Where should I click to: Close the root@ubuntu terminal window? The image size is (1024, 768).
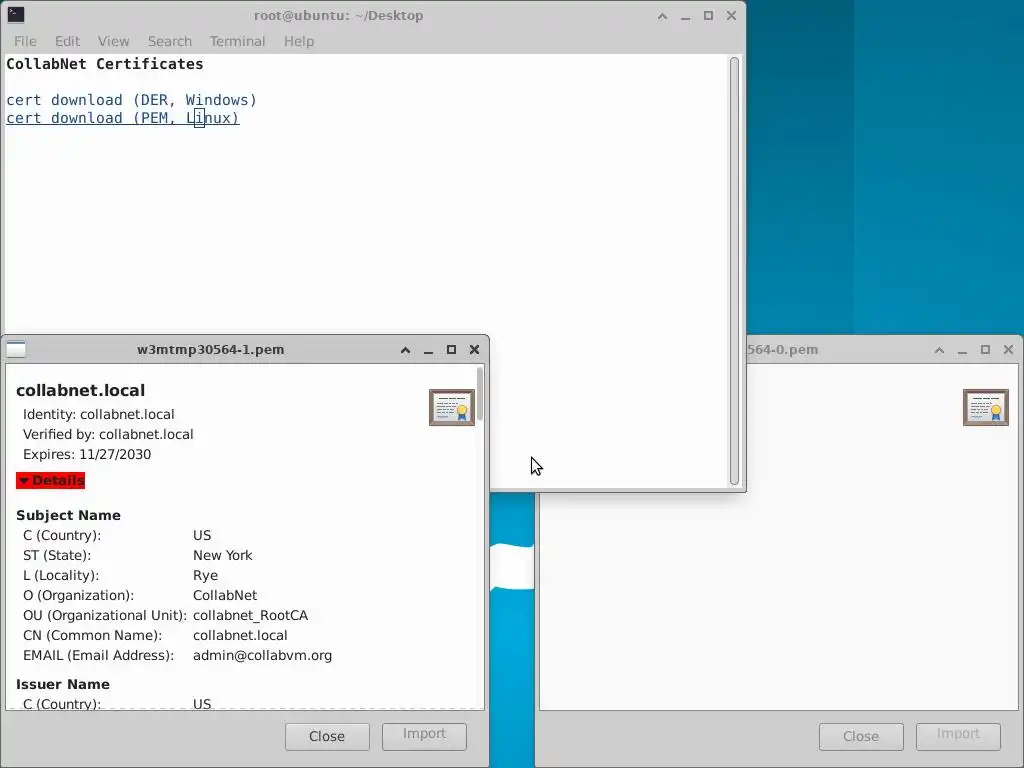(731, 16)
